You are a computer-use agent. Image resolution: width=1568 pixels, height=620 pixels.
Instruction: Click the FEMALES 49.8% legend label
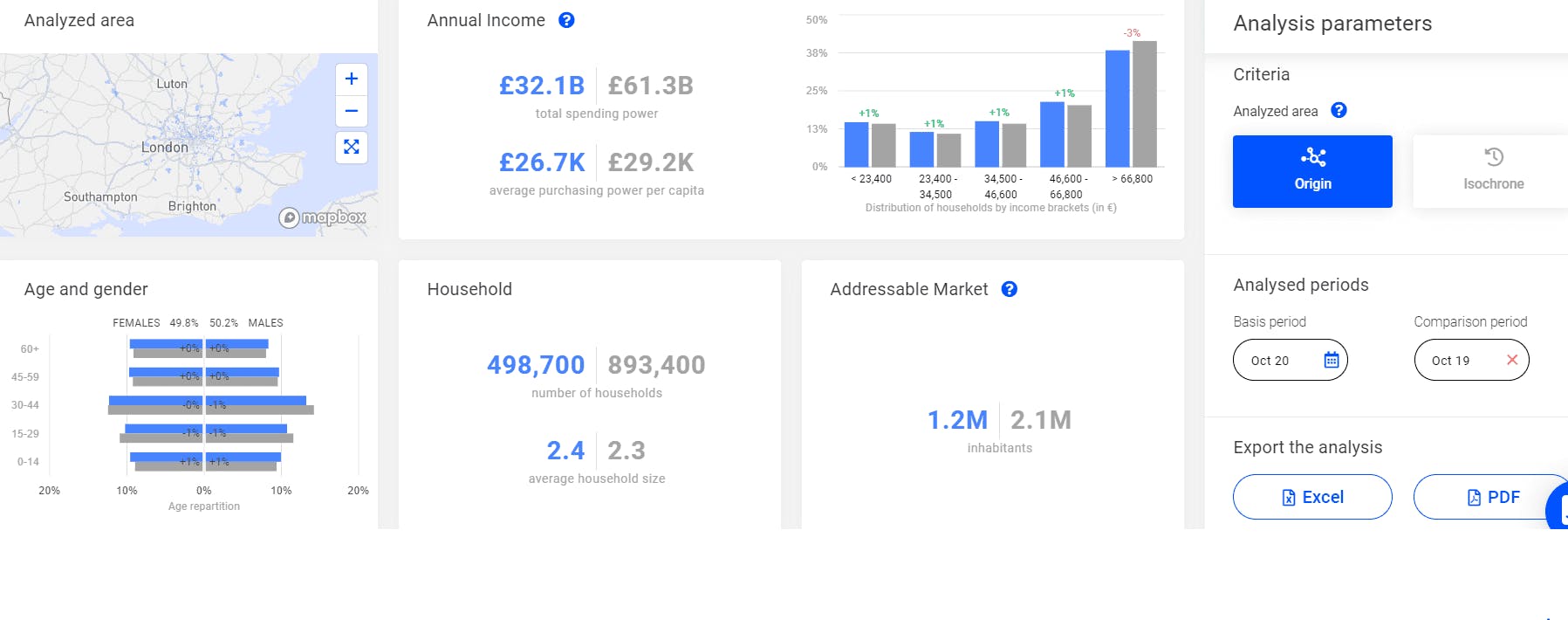[155, 322]
